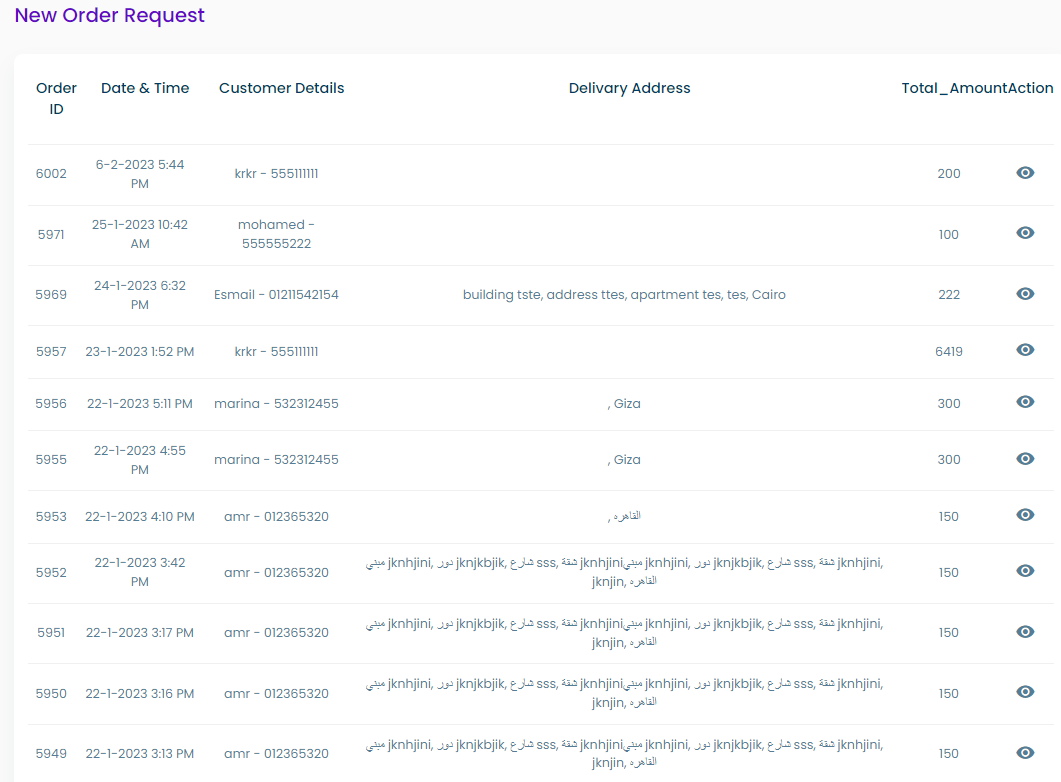Select order ID 5951 cell
Screen dimensions: 1061x782
[x=51, y=633]
